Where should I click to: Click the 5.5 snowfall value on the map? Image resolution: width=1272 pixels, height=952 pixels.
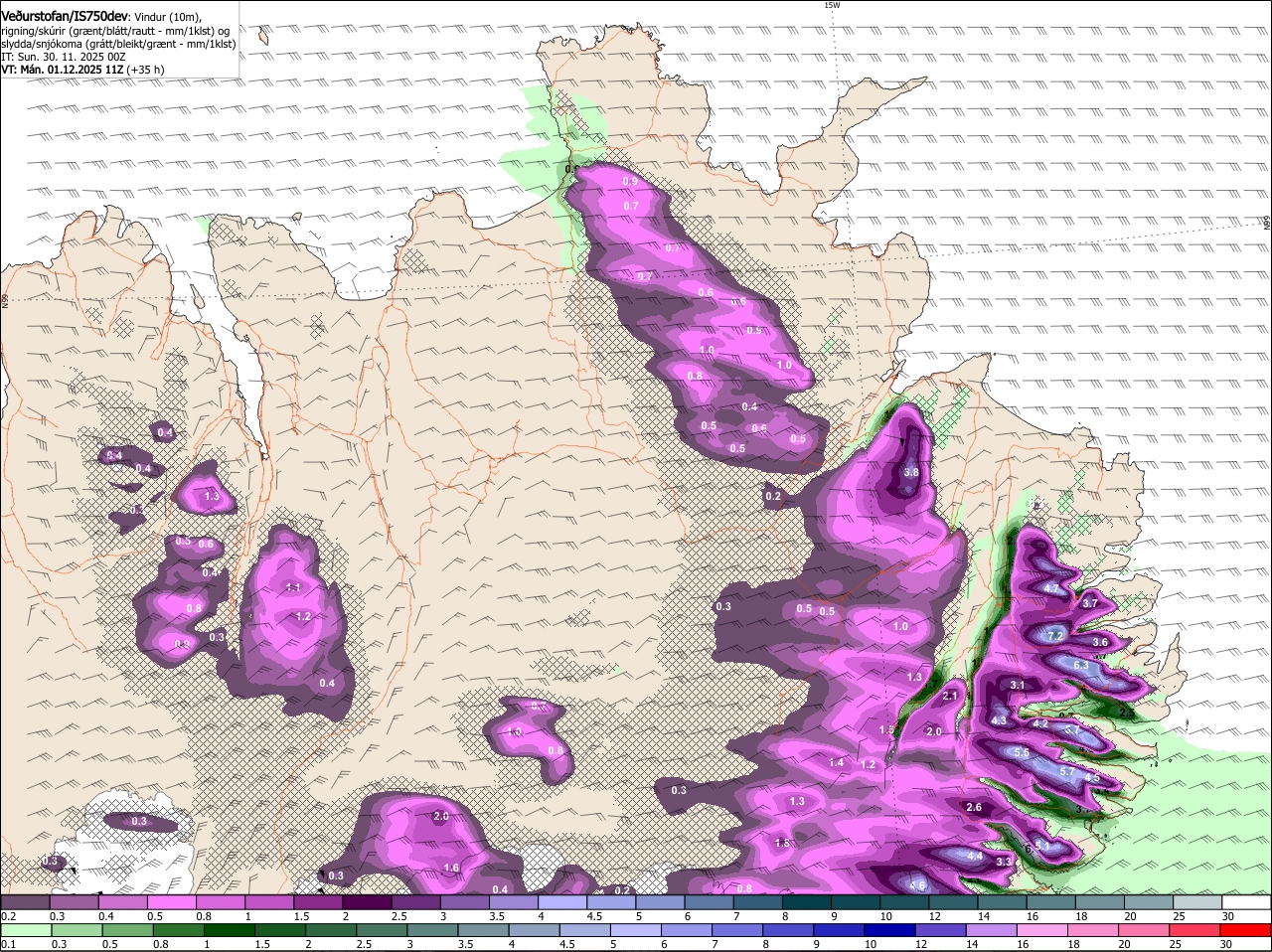(1021, 752)
